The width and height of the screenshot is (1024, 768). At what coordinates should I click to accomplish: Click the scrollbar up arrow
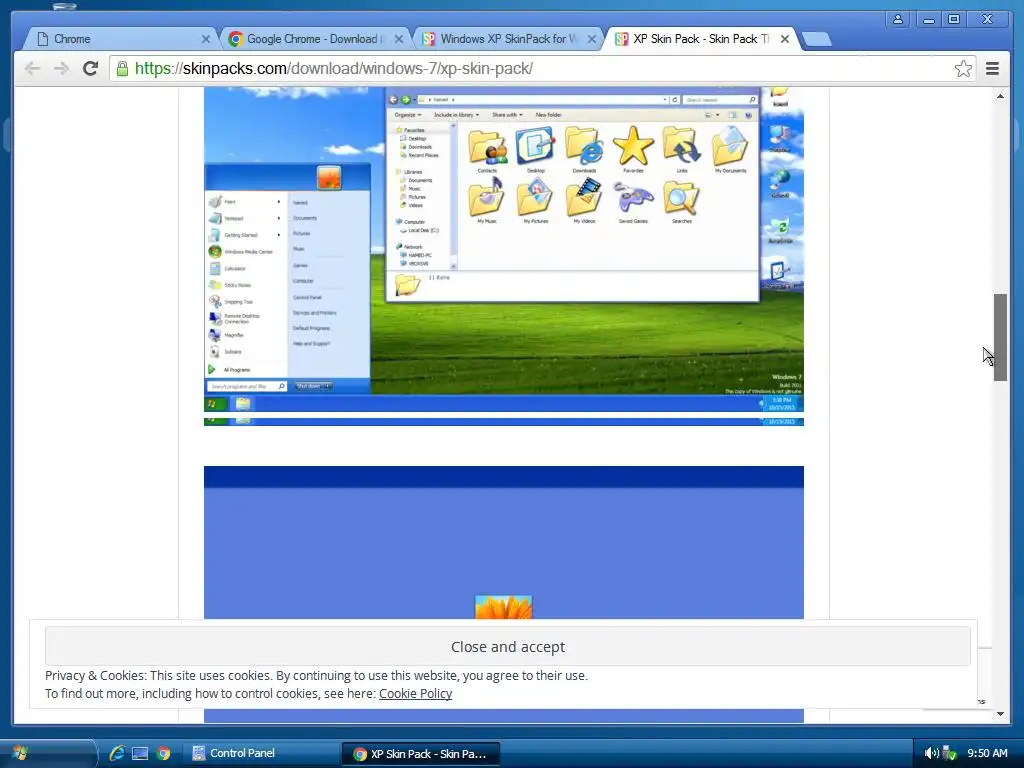tap(1000, 97)
